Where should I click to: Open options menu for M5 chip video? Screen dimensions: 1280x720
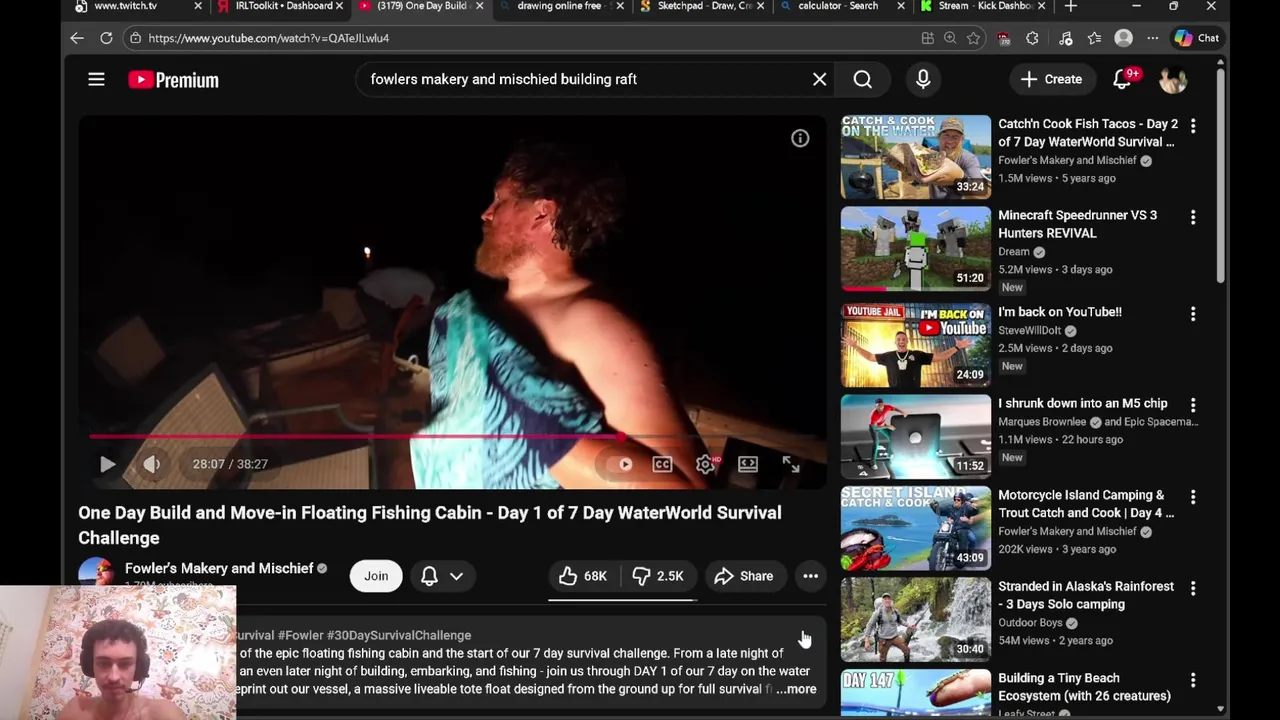pos(1193,405)
